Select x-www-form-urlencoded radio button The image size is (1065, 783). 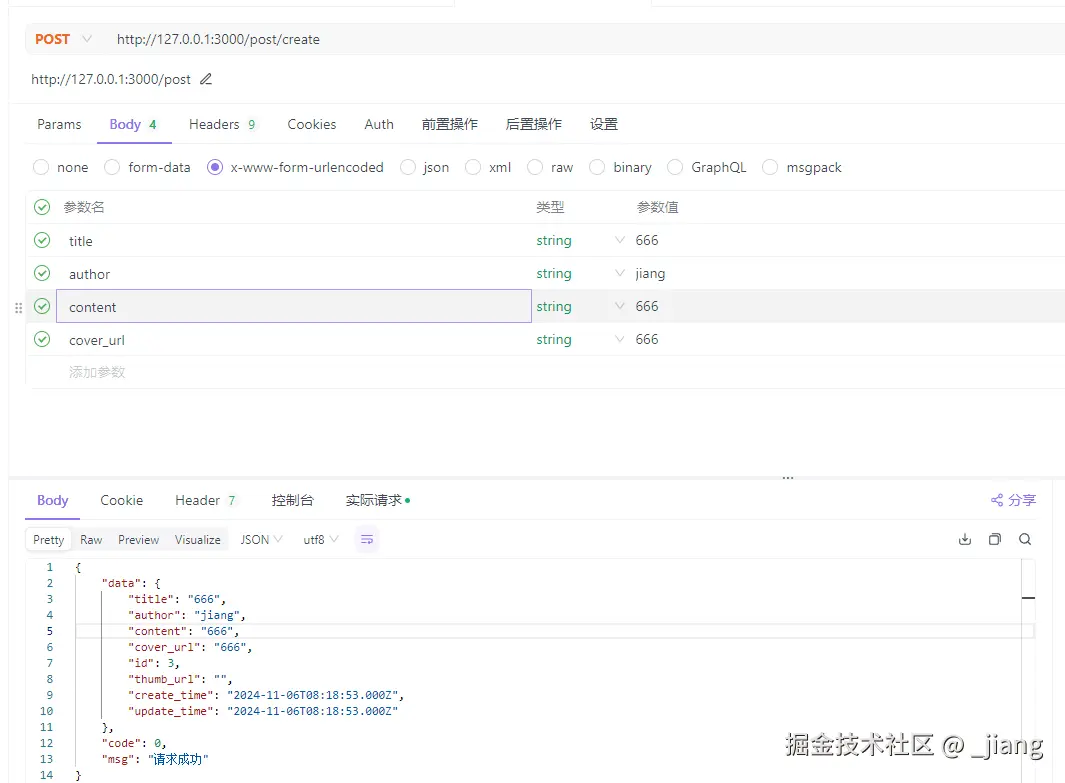(x=215, y=167)
